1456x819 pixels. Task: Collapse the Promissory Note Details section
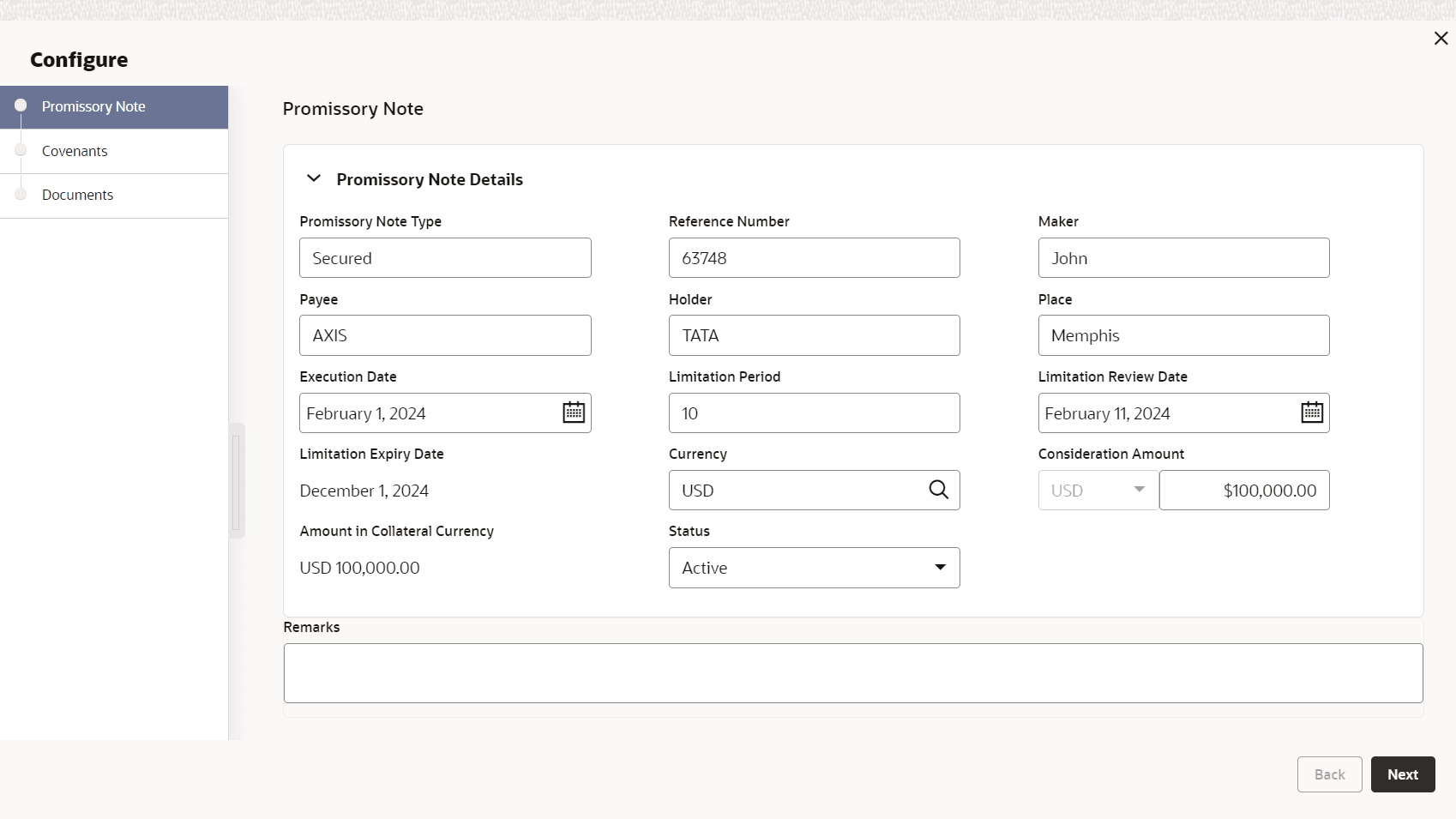pos(314,178)
